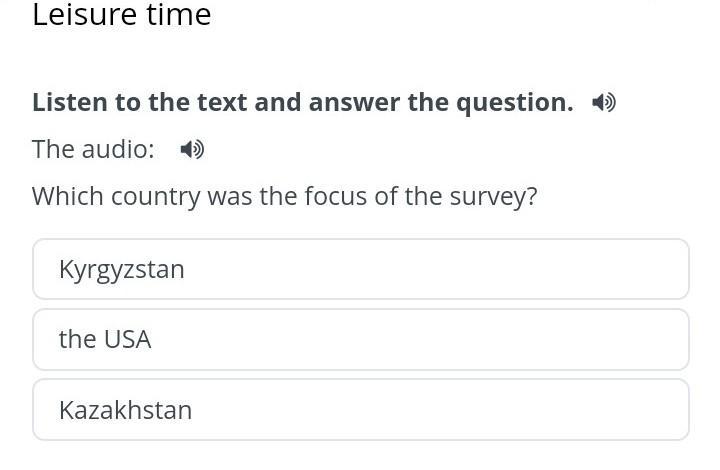This screenshot has height=470, width=720.
Task: Click the "Listen to the text" instruction
Action: 302,102
